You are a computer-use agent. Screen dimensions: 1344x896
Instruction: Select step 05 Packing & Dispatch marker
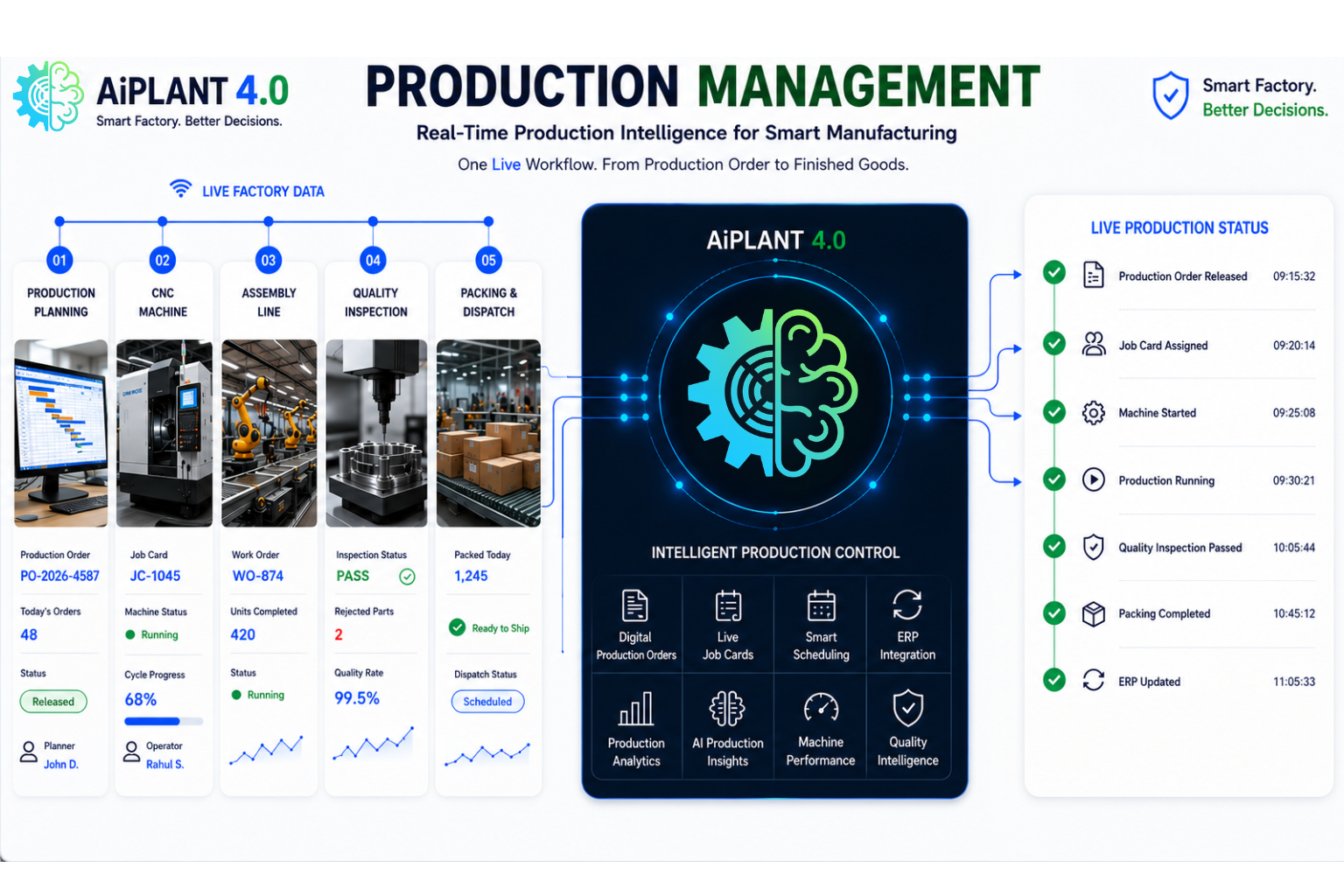coord(488,260)
